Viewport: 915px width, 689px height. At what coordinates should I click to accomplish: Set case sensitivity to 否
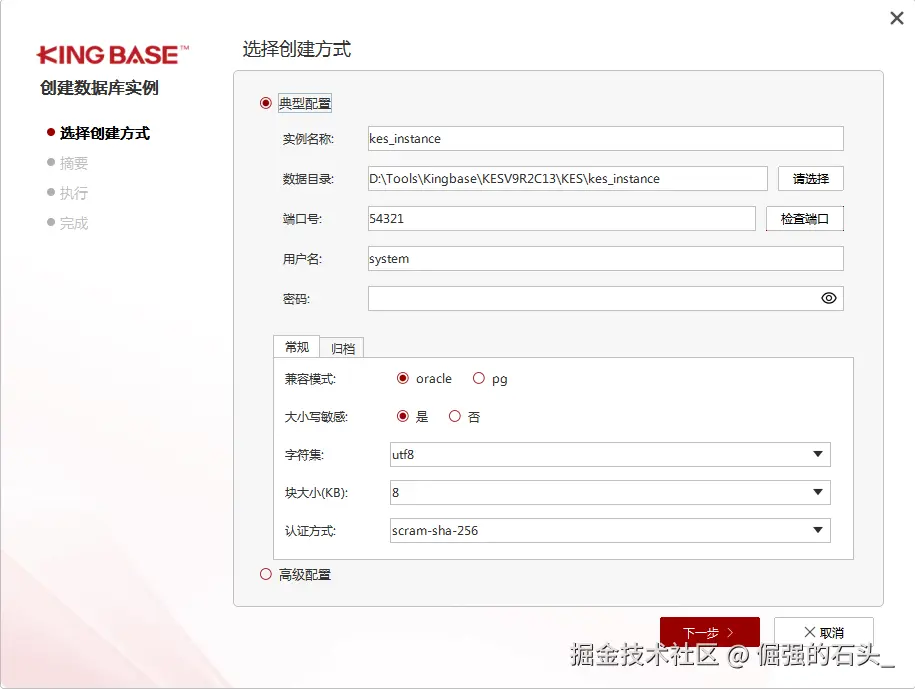[455, 416]
